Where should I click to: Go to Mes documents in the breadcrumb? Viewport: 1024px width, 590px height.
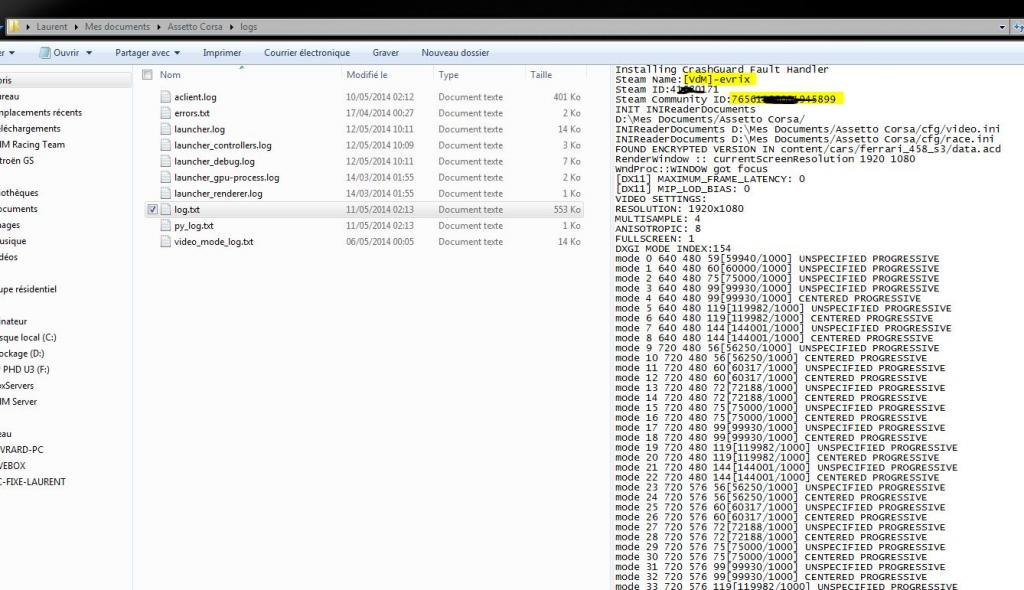tap(118, 27)
